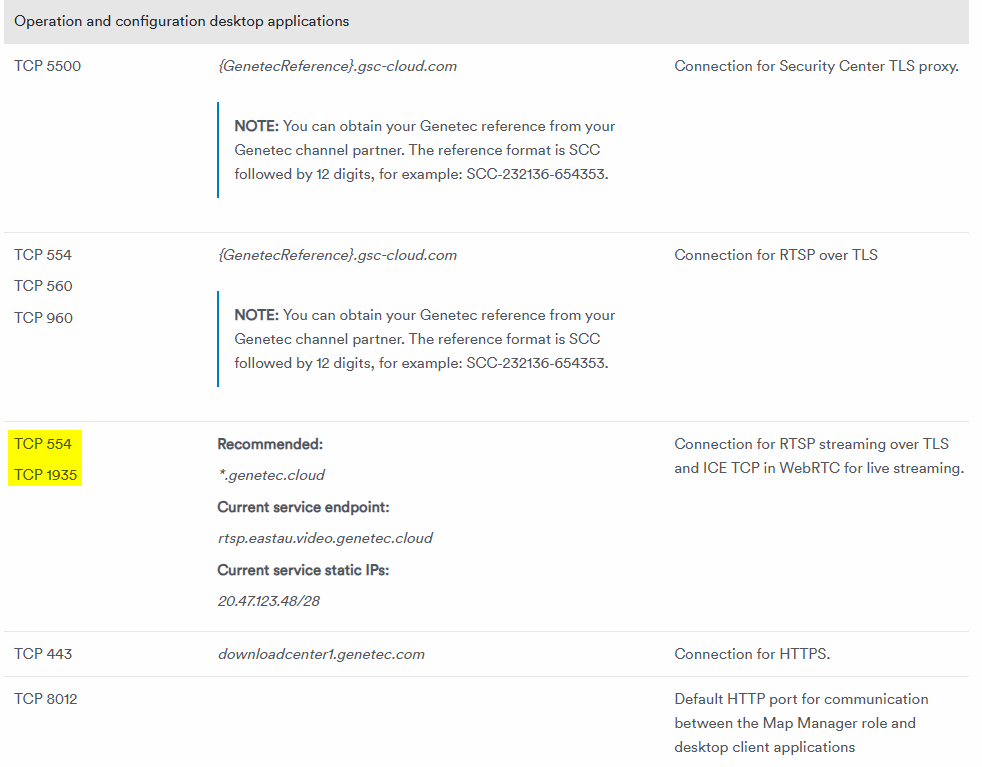982x767 pixels.
Task: Click the gsc-cloud.com hostname in TCP 5500 row
Action: point(338,66)
